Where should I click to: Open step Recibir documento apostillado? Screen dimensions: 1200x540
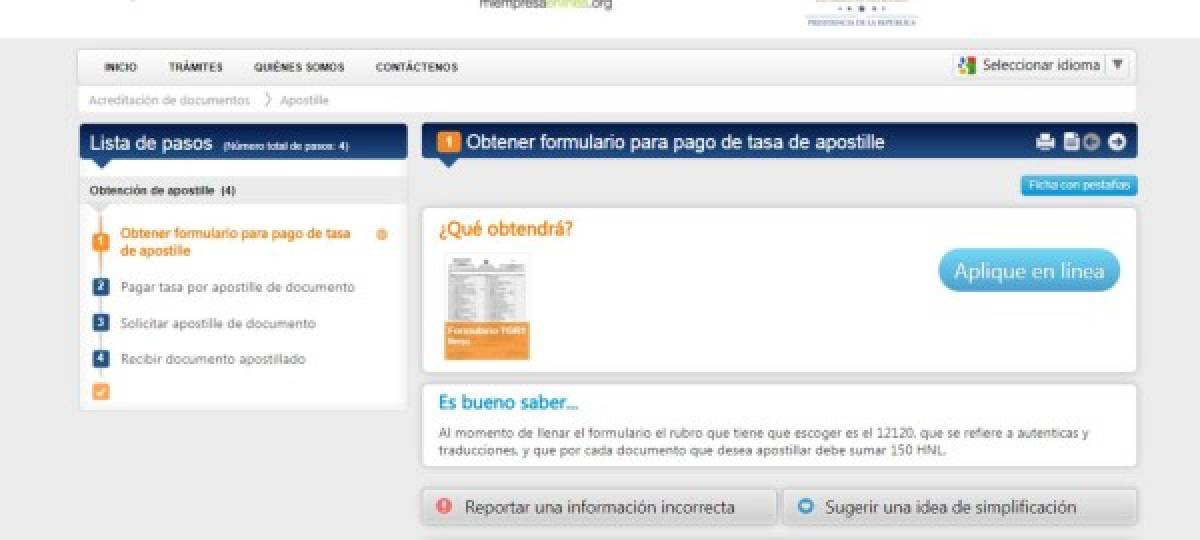[x=213, y=359]
